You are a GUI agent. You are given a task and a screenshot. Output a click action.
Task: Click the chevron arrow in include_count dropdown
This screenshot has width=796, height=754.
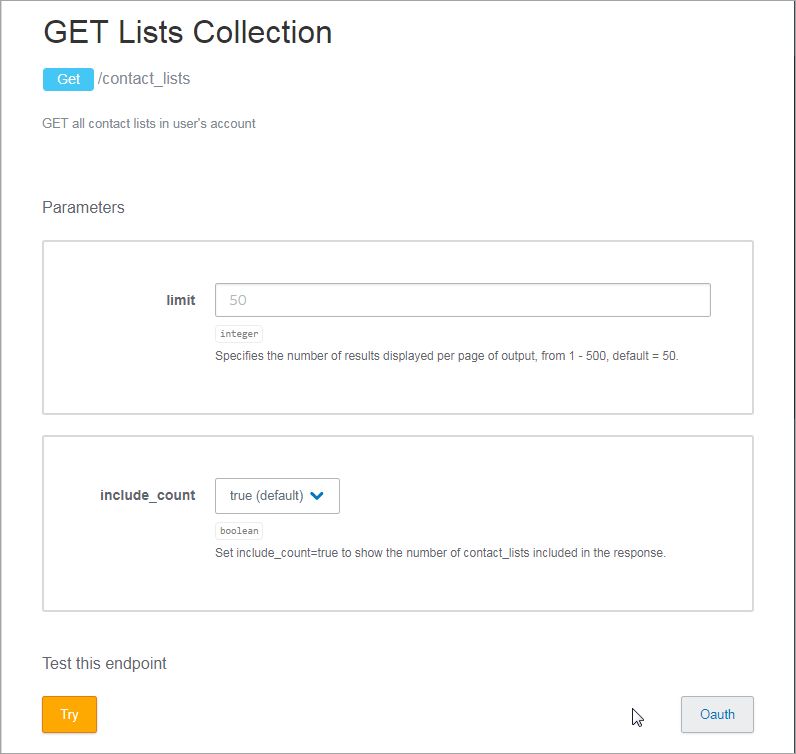coord(317,496)
